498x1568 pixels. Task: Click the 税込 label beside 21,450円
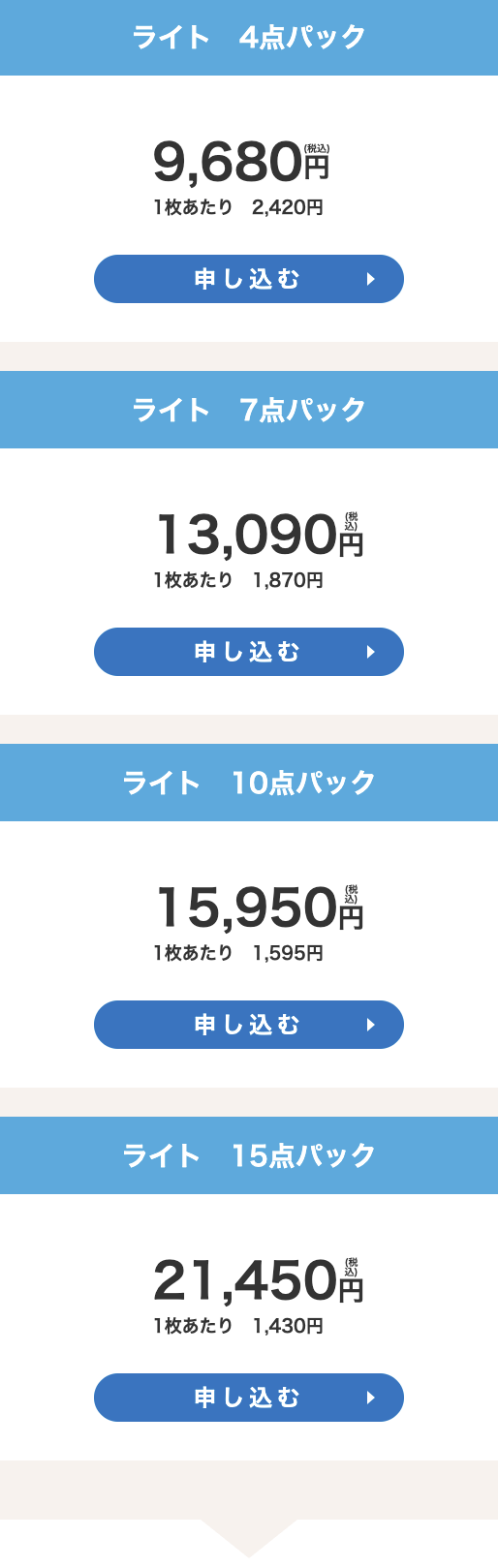352,1267
